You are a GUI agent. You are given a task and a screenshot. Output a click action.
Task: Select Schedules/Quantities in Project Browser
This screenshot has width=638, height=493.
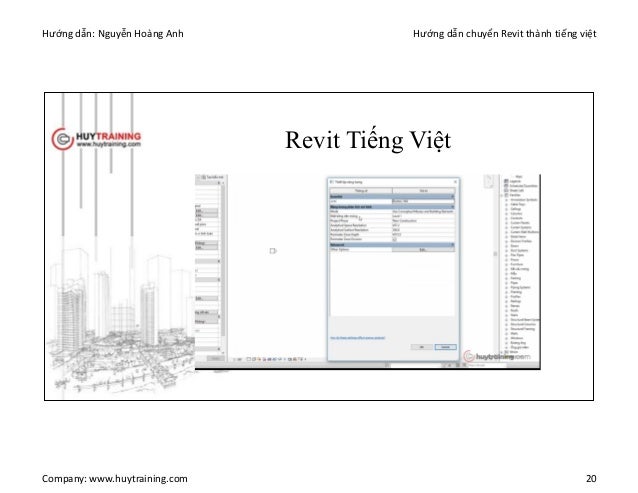524,186
